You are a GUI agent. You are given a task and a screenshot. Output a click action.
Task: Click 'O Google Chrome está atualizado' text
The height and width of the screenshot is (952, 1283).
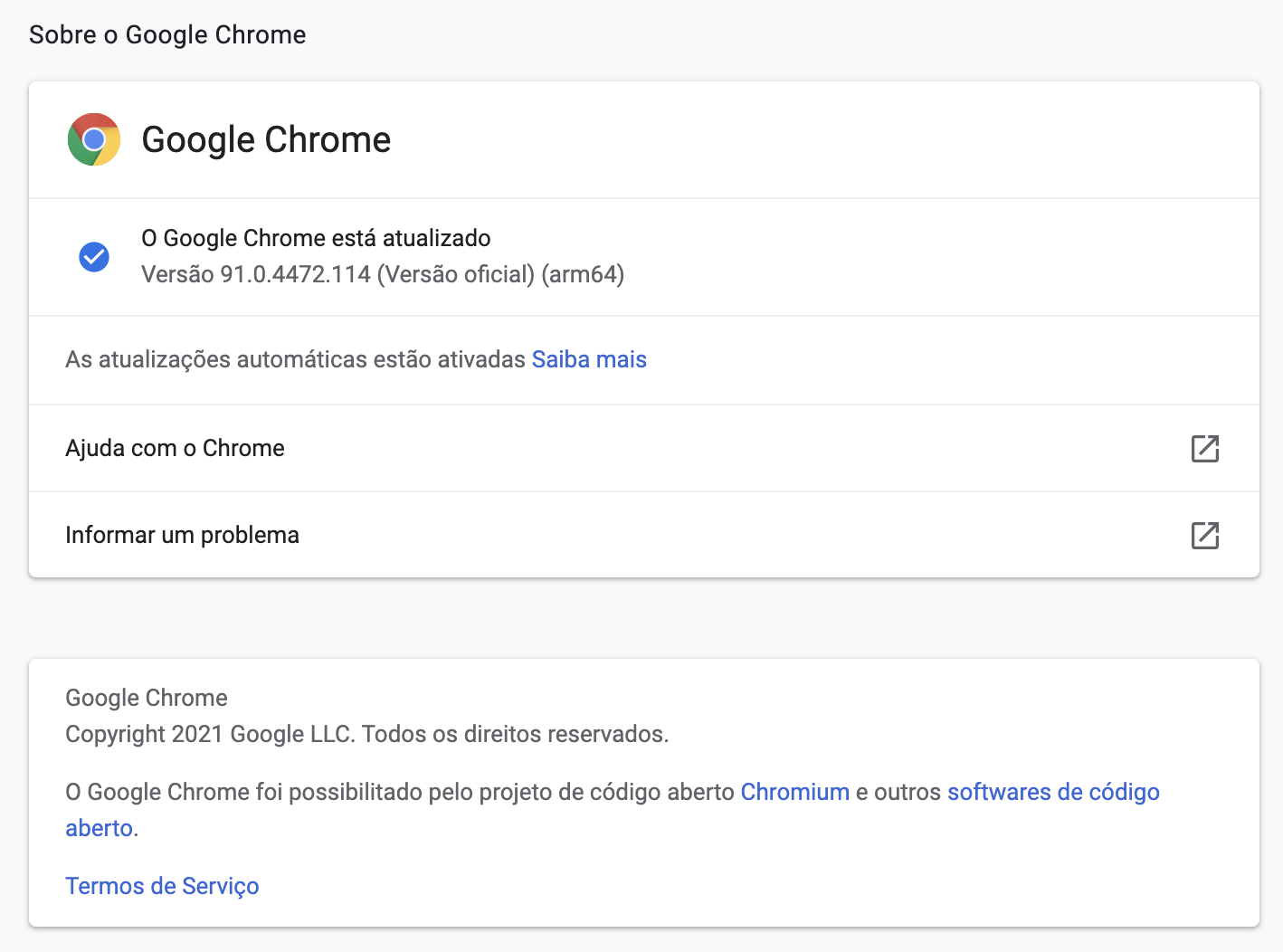(316, 238)
